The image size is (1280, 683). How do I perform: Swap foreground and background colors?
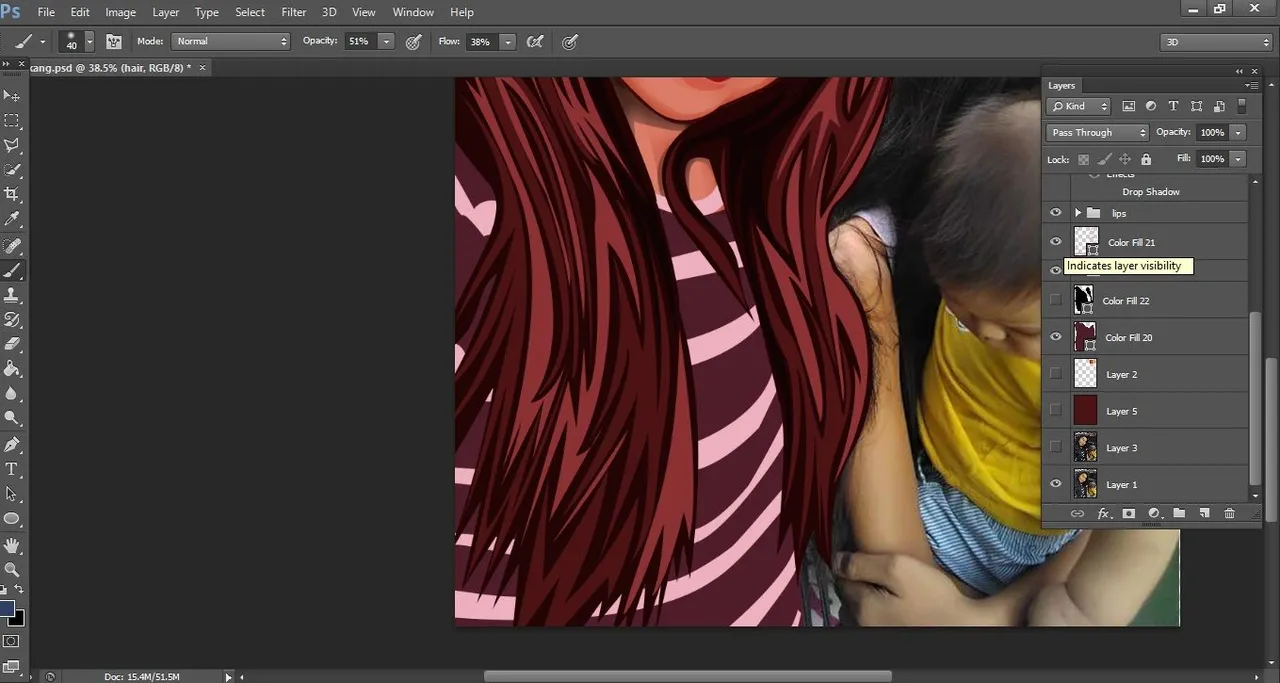[x=19, y=590]
